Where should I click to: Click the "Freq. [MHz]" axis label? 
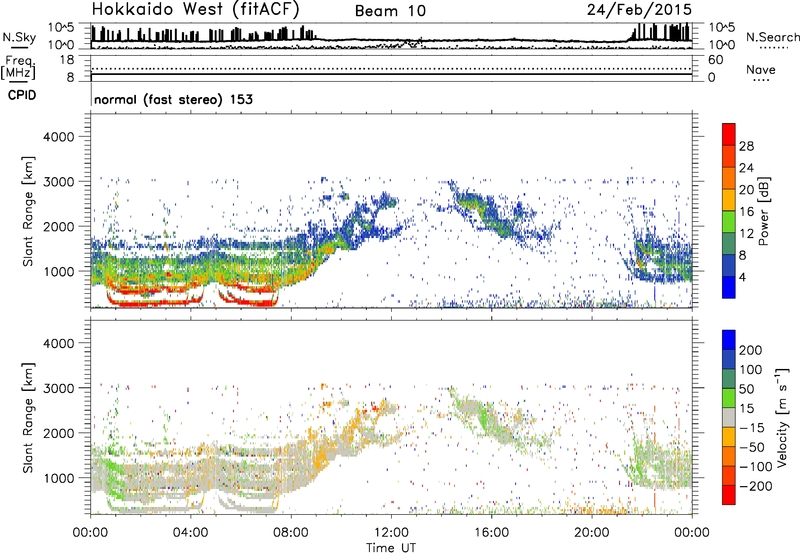click(18, 67)
